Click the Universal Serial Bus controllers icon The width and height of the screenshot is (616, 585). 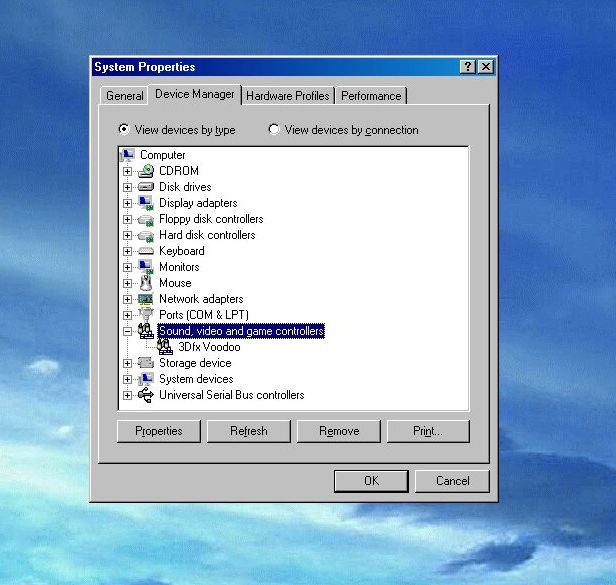146,395
